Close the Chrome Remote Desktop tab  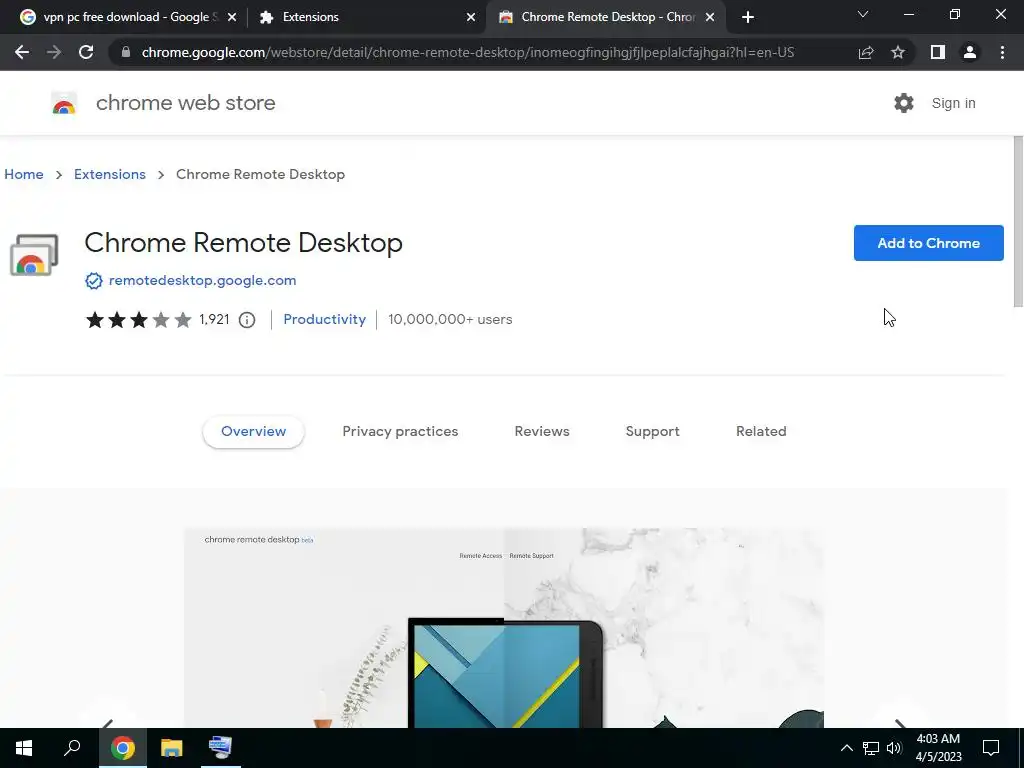click(x=710, y=17)
